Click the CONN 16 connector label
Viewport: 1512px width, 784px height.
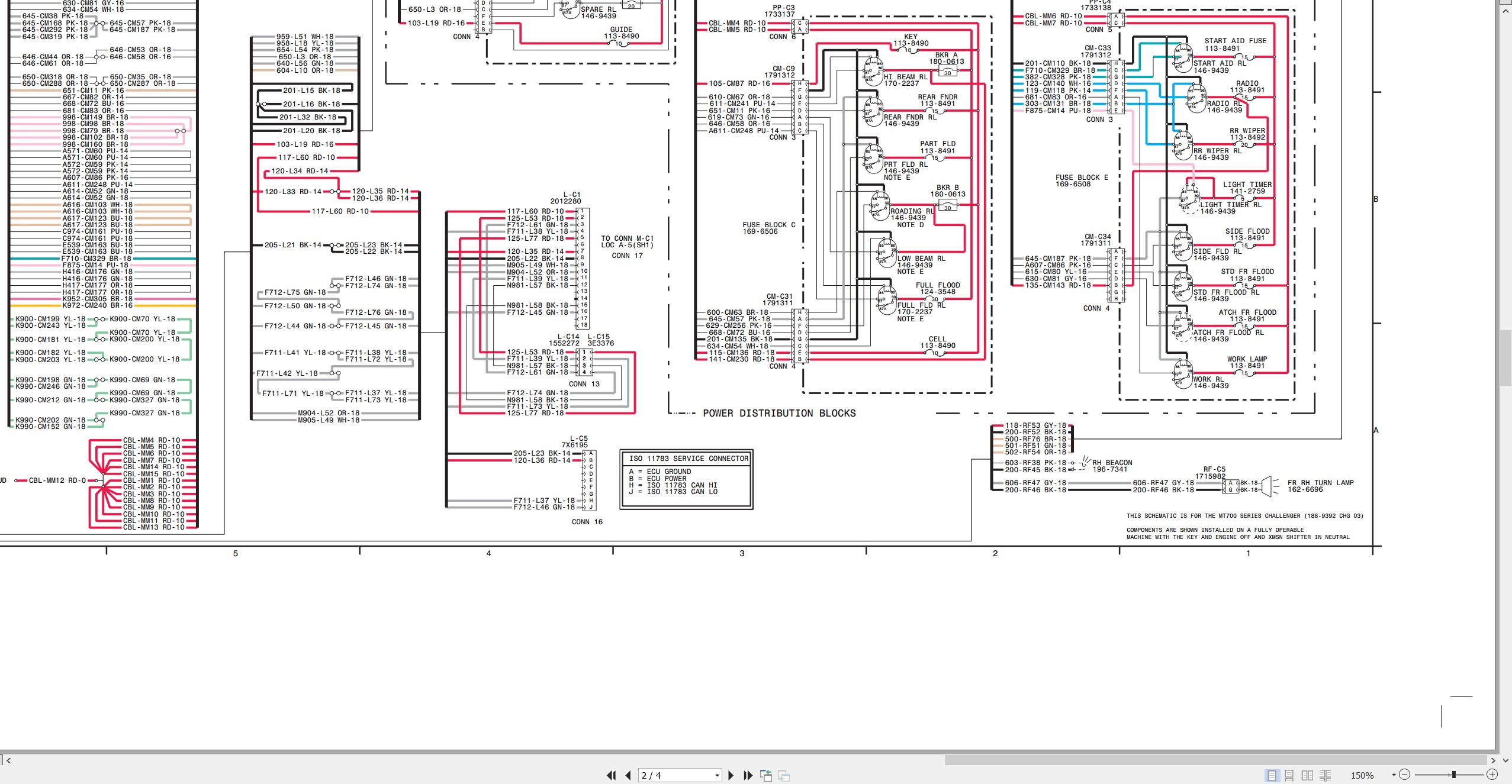point(587,522)
